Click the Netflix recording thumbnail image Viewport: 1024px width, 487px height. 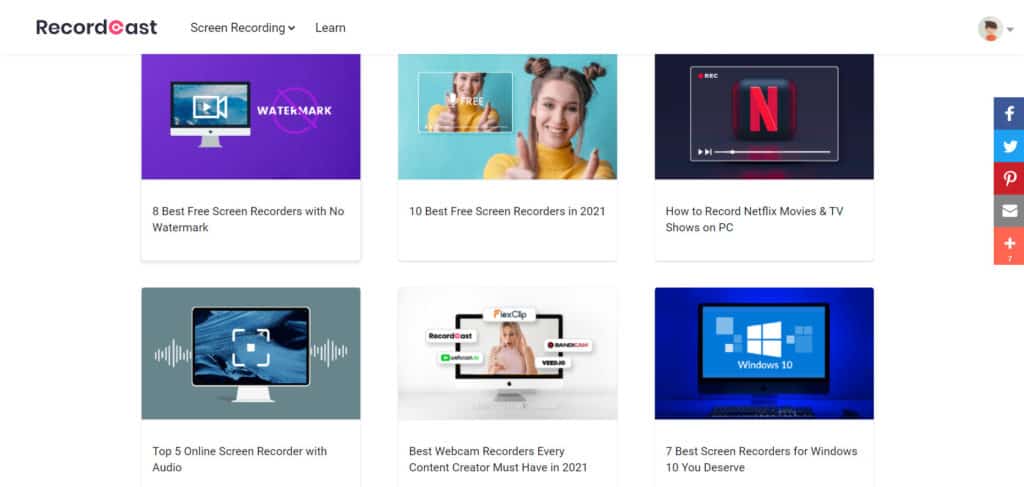[764, 116]
